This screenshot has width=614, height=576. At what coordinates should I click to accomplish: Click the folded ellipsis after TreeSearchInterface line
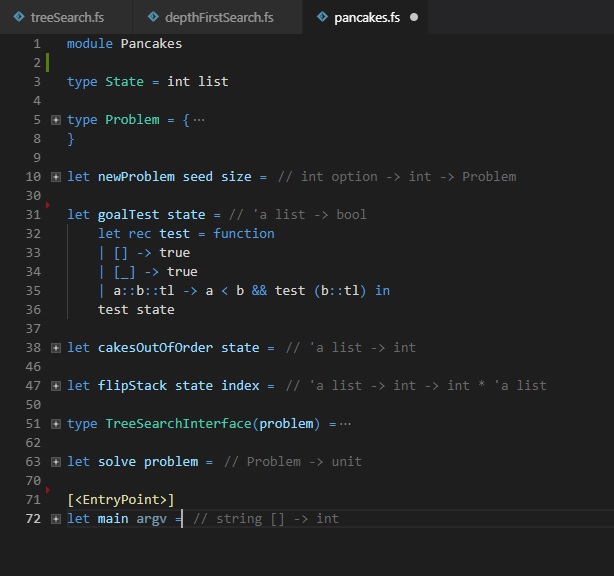(345, 424)
